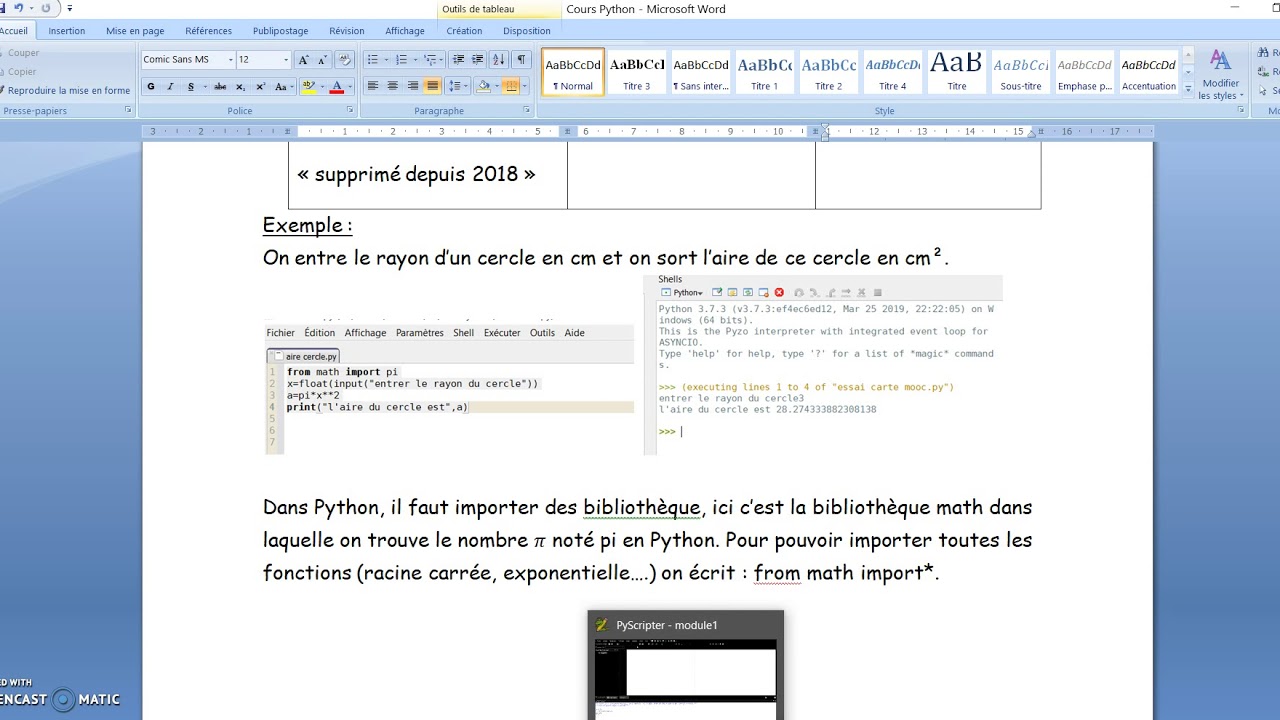
Task: Apply the Normal style
Action: point(573,72)
